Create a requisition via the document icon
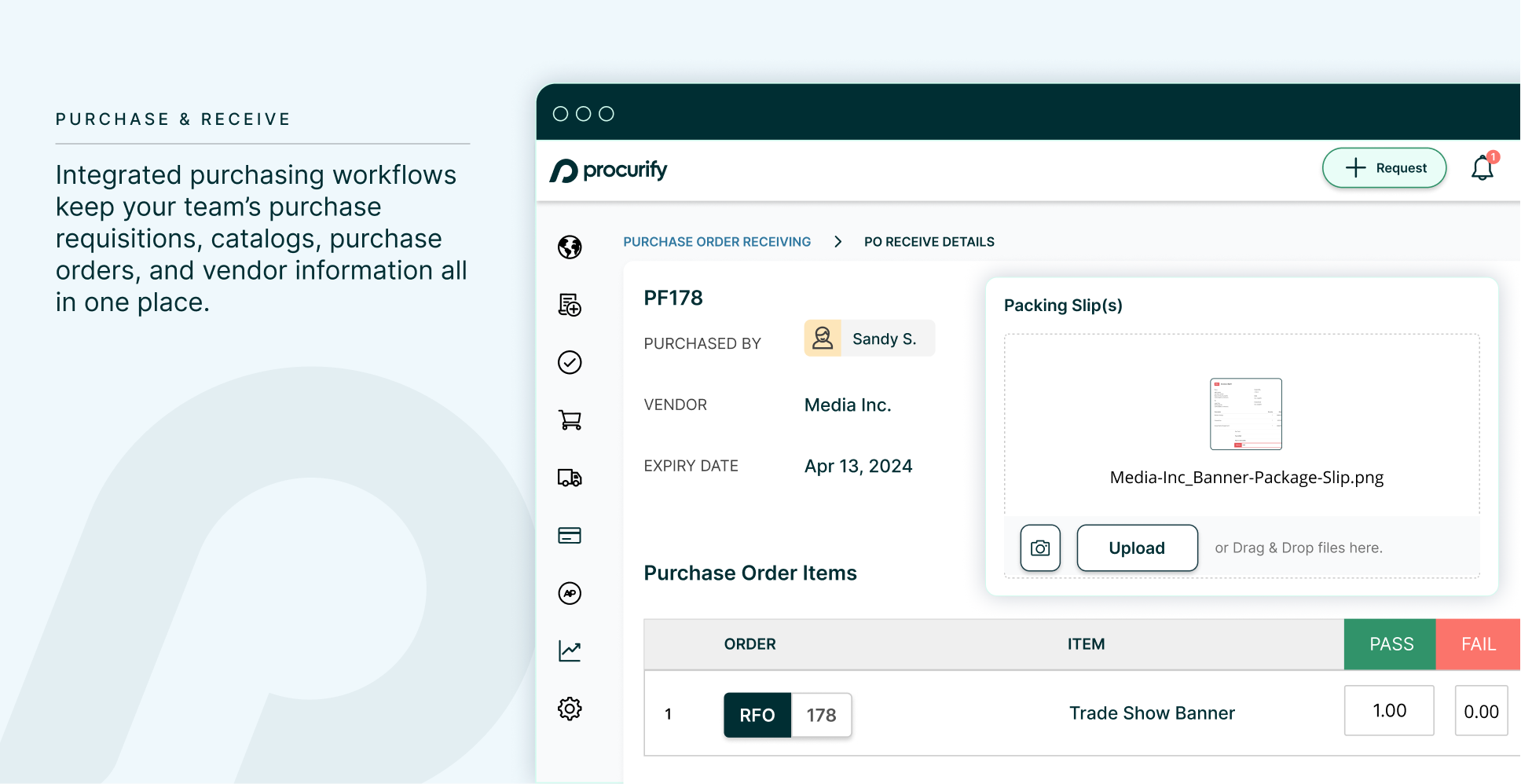1521x784 pixels. [x=570, y=306]
